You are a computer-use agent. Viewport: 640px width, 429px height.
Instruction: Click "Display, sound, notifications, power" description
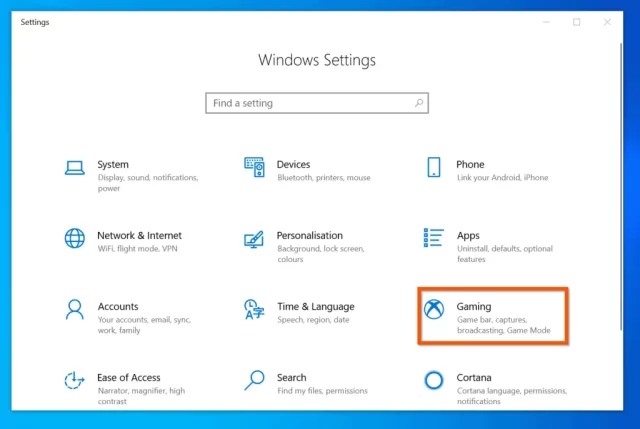click(x=148, y=183)
